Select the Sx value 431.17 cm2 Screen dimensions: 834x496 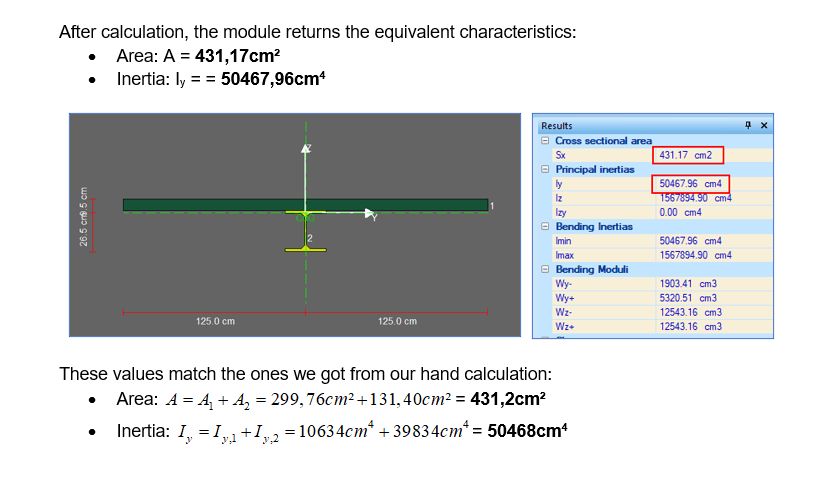pos(688,155)
